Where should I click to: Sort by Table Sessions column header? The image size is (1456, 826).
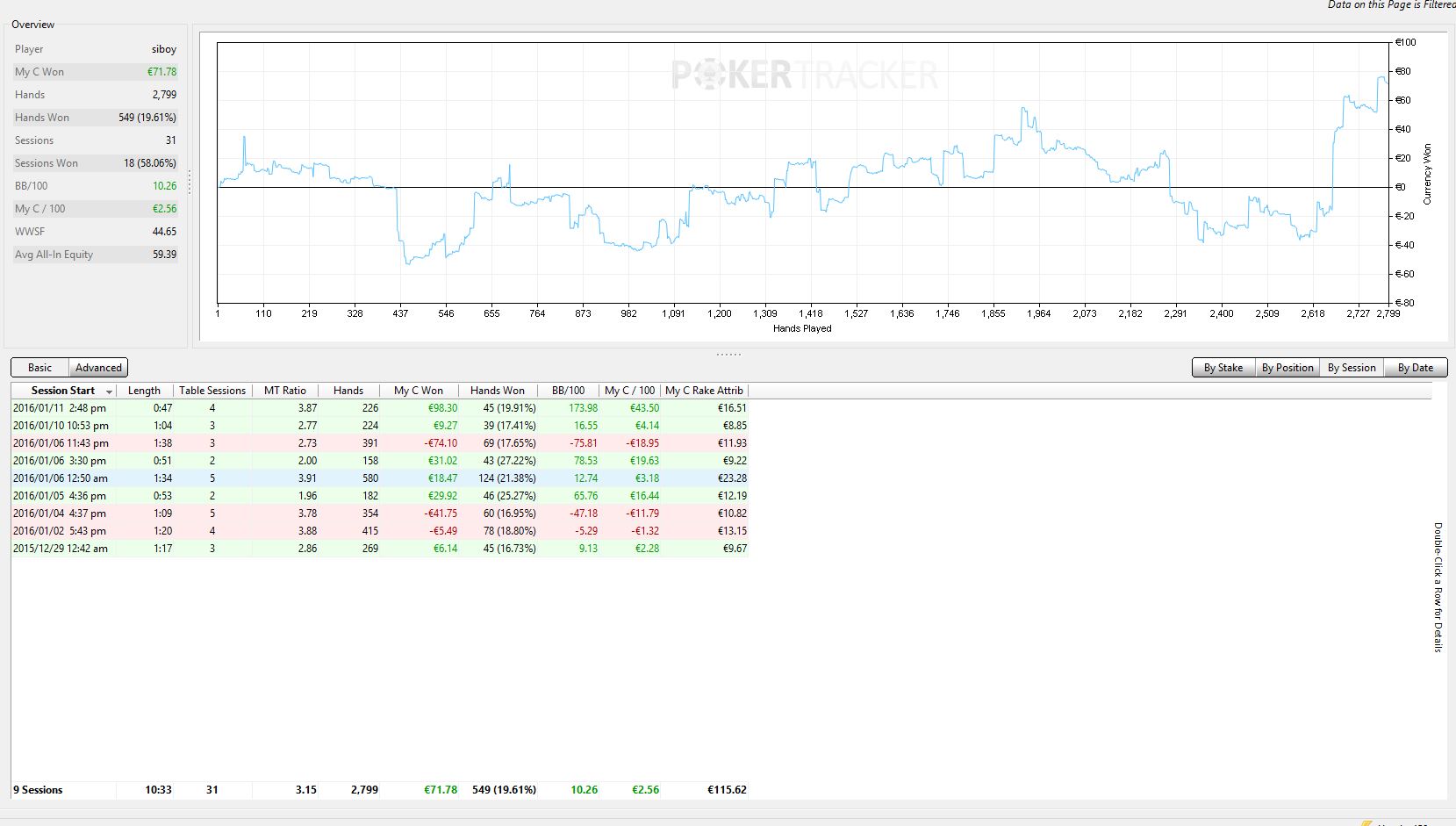[x=212, y=391]
